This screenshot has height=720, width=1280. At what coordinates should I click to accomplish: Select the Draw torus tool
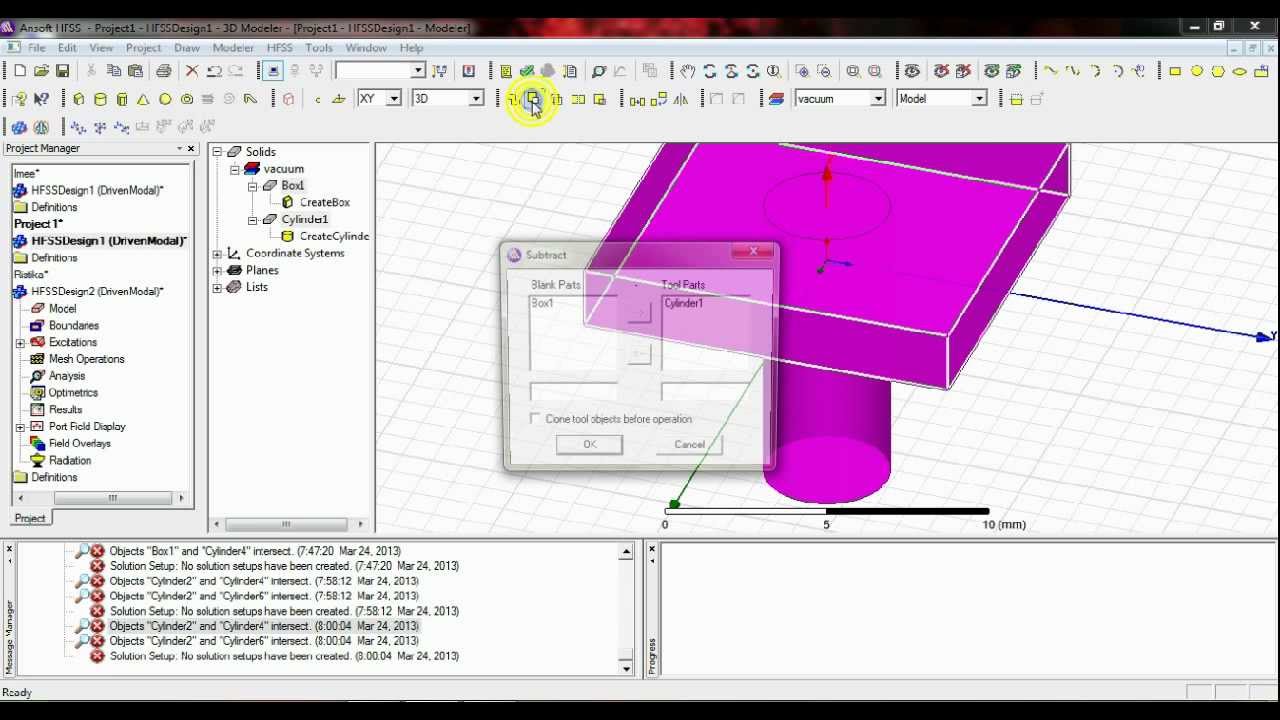(x=187, y=99)
